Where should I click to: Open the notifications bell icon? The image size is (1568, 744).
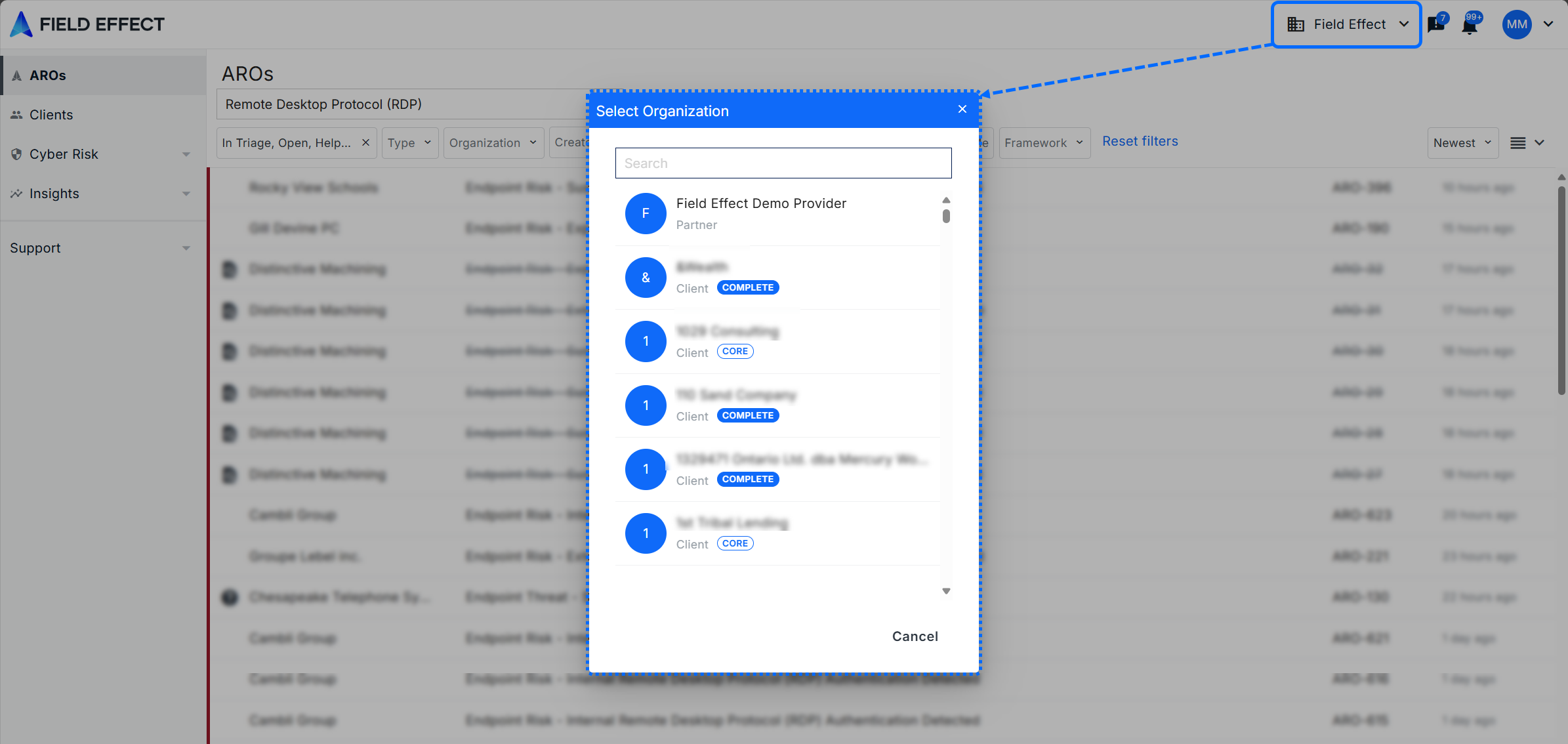pos(1470,26)
